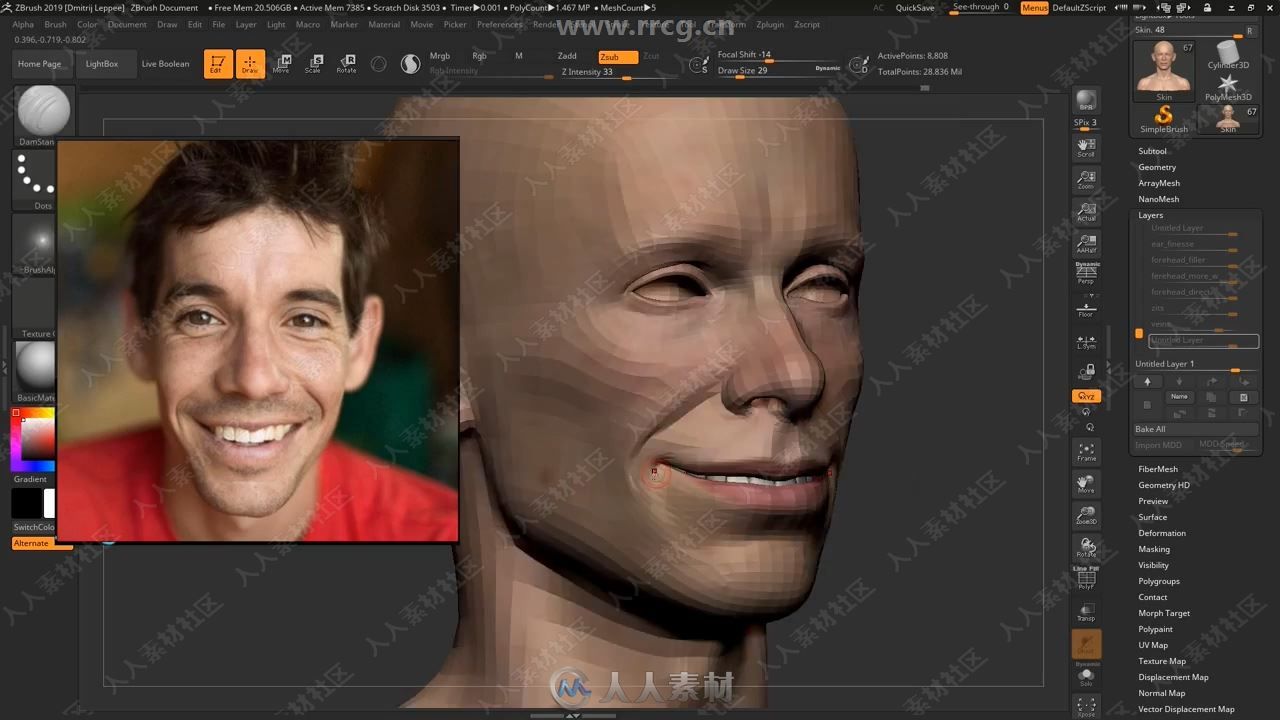Click the sculptris sphere icon near Rotate
The image size is (1280, 720).
coord(379,64)
